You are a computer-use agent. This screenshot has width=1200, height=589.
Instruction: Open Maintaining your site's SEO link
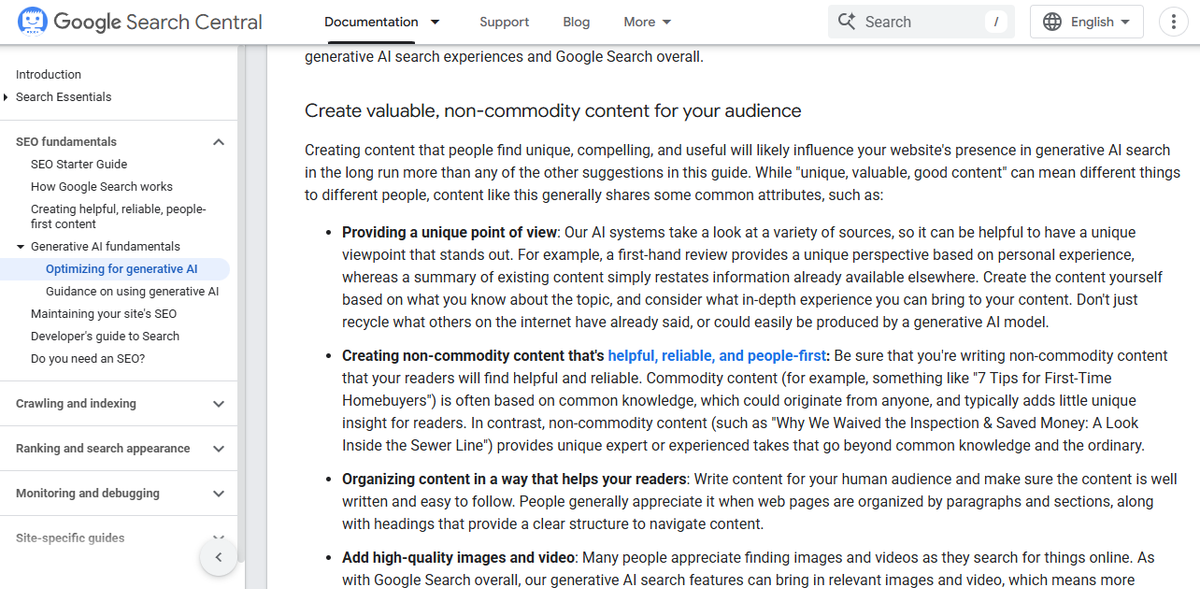(x=104, y=314)
